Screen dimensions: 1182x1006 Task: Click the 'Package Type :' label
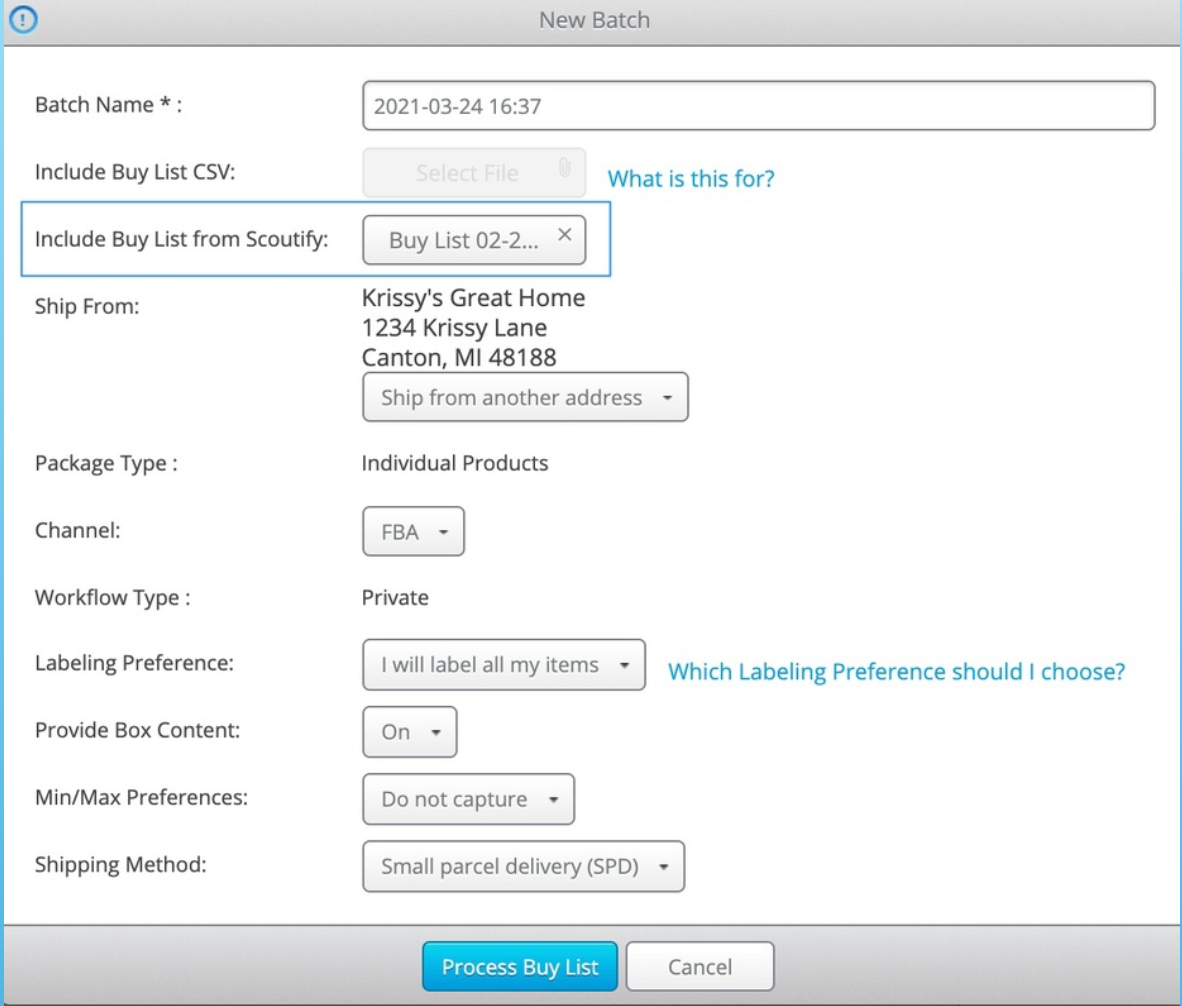(x=106, y=463)
